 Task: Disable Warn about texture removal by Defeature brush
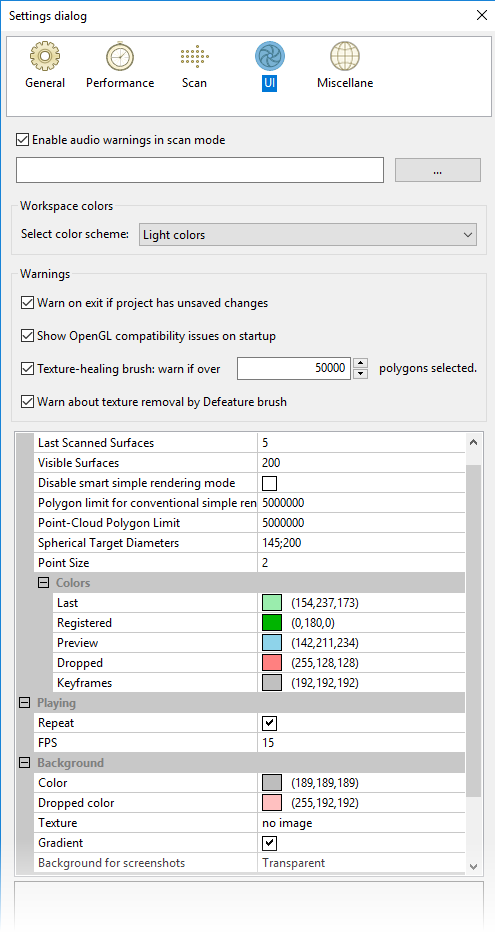click(27, 402)
